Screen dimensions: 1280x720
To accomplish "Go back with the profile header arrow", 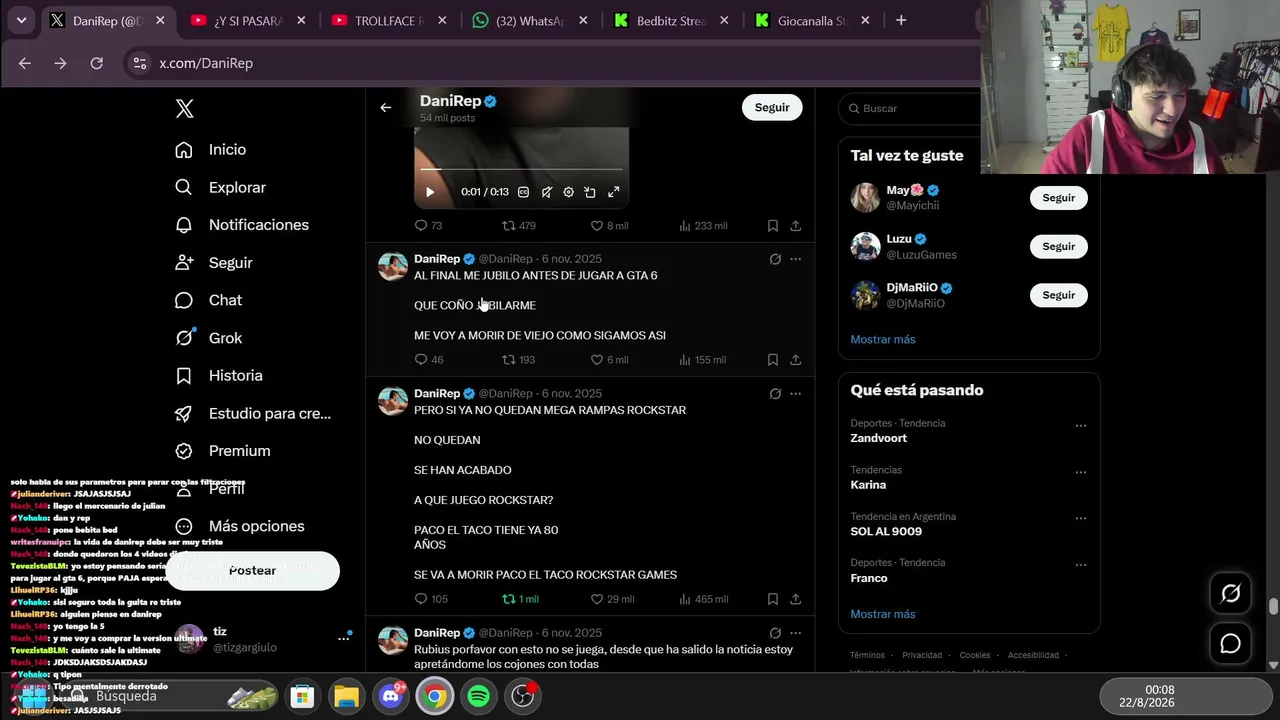I will tap(386, 108).
